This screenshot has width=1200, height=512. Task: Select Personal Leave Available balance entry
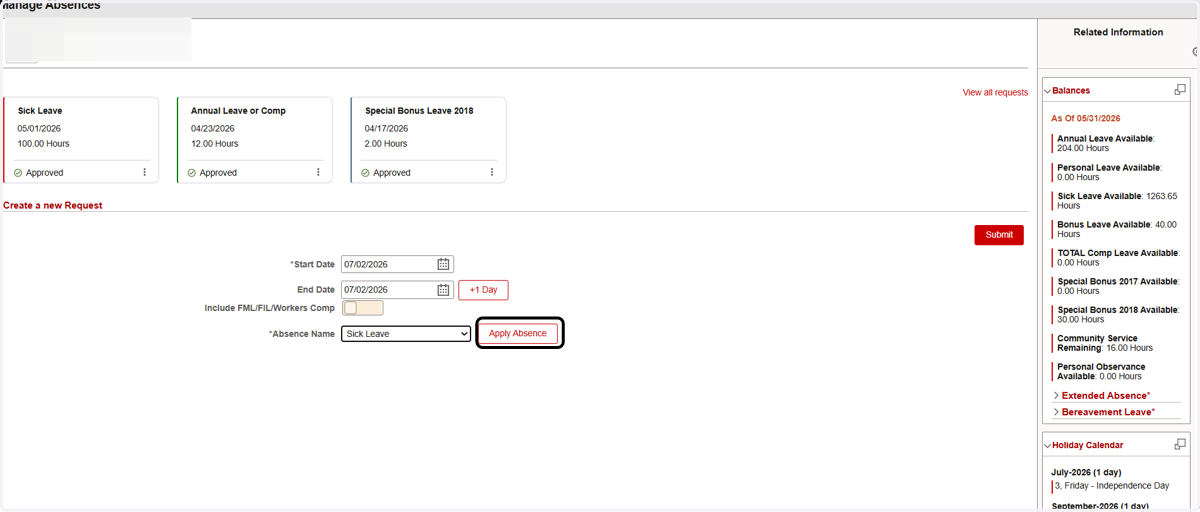[1109, 172]
